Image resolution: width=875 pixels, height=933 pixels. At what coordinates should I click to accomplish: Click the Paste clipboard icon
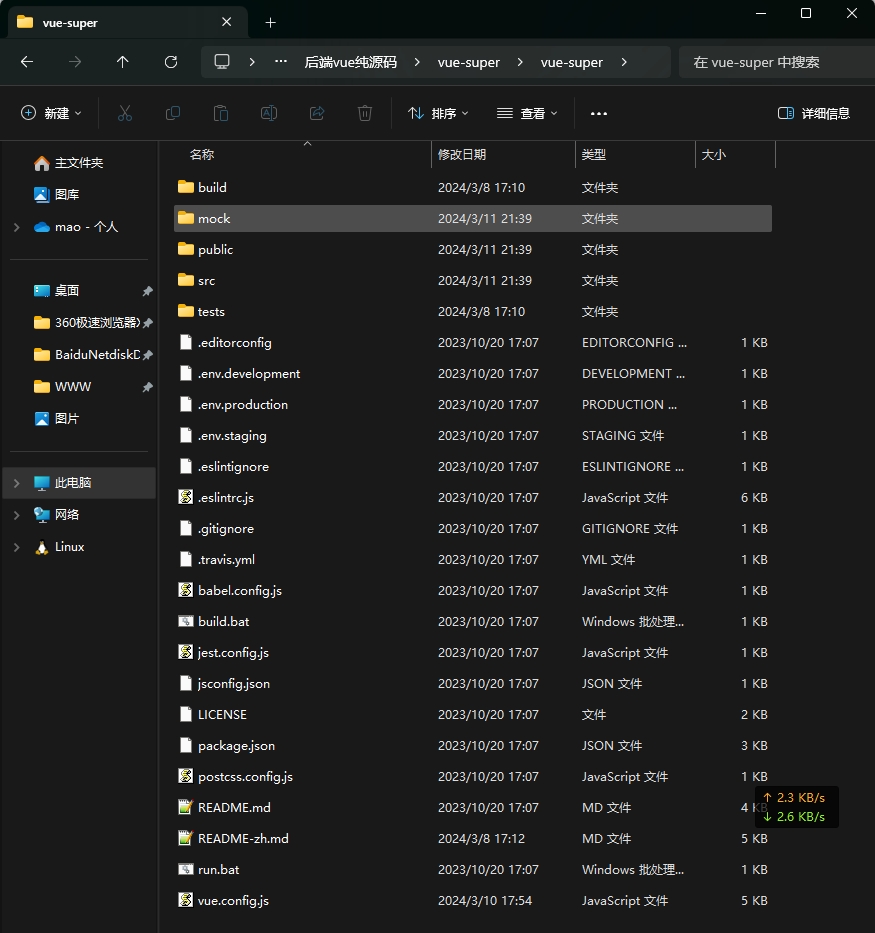tap(221, 114)
